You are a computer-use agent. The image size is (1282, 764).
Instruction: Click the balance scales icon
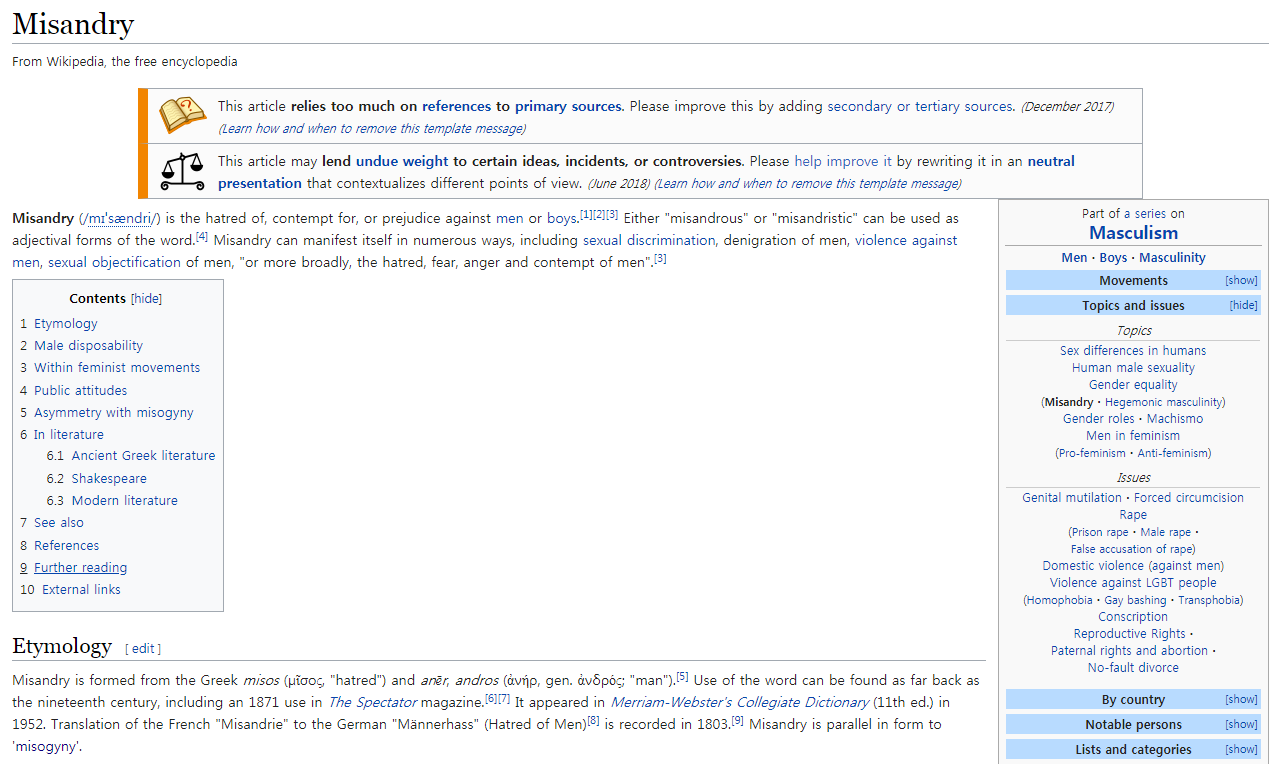(x=181, y=171)
